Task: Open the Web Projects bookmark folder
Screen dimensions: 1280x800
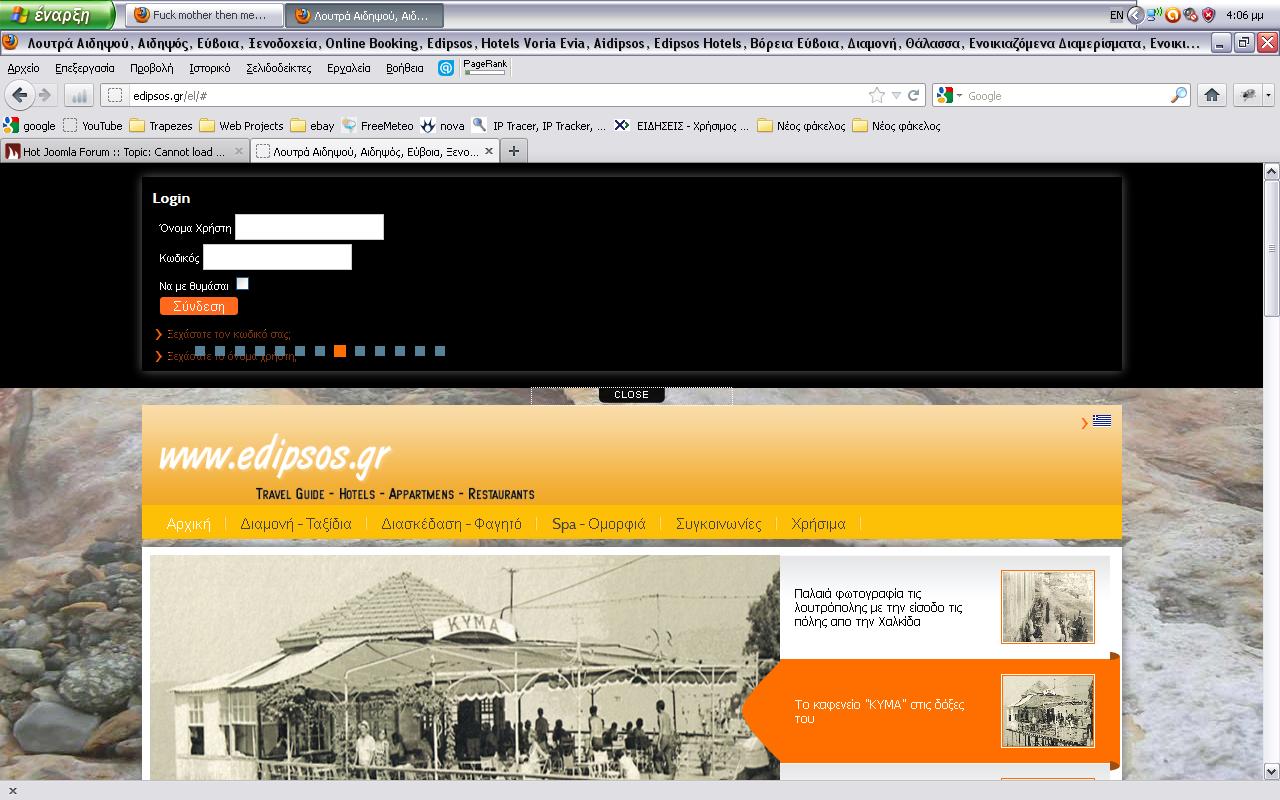Action: click(241, 125)
